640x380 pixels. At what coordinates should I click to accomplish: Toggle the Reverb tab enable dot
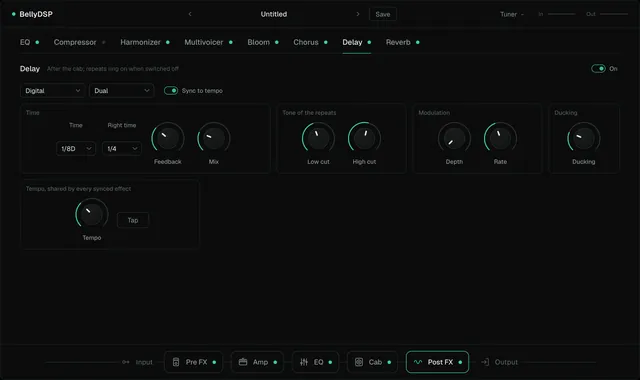pyautogui.click(x=418, y=42)
